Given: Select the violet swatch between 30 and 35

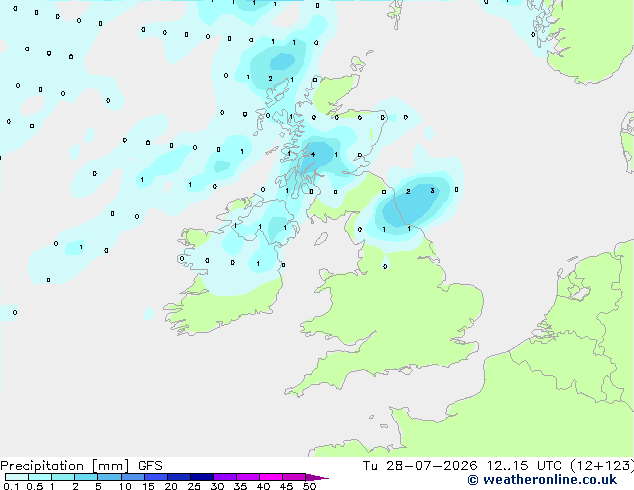Looking at the screenshot, I should pos(225,477).
